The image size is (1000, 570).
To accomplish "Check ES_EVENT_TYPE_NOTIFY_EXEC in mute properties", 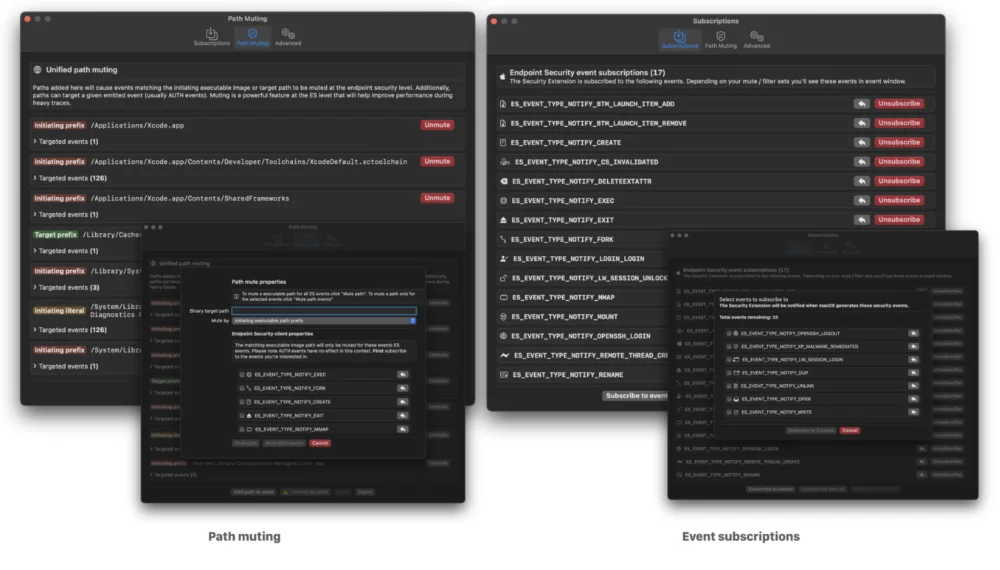I will pyautogui.click(x=242, y=375).
